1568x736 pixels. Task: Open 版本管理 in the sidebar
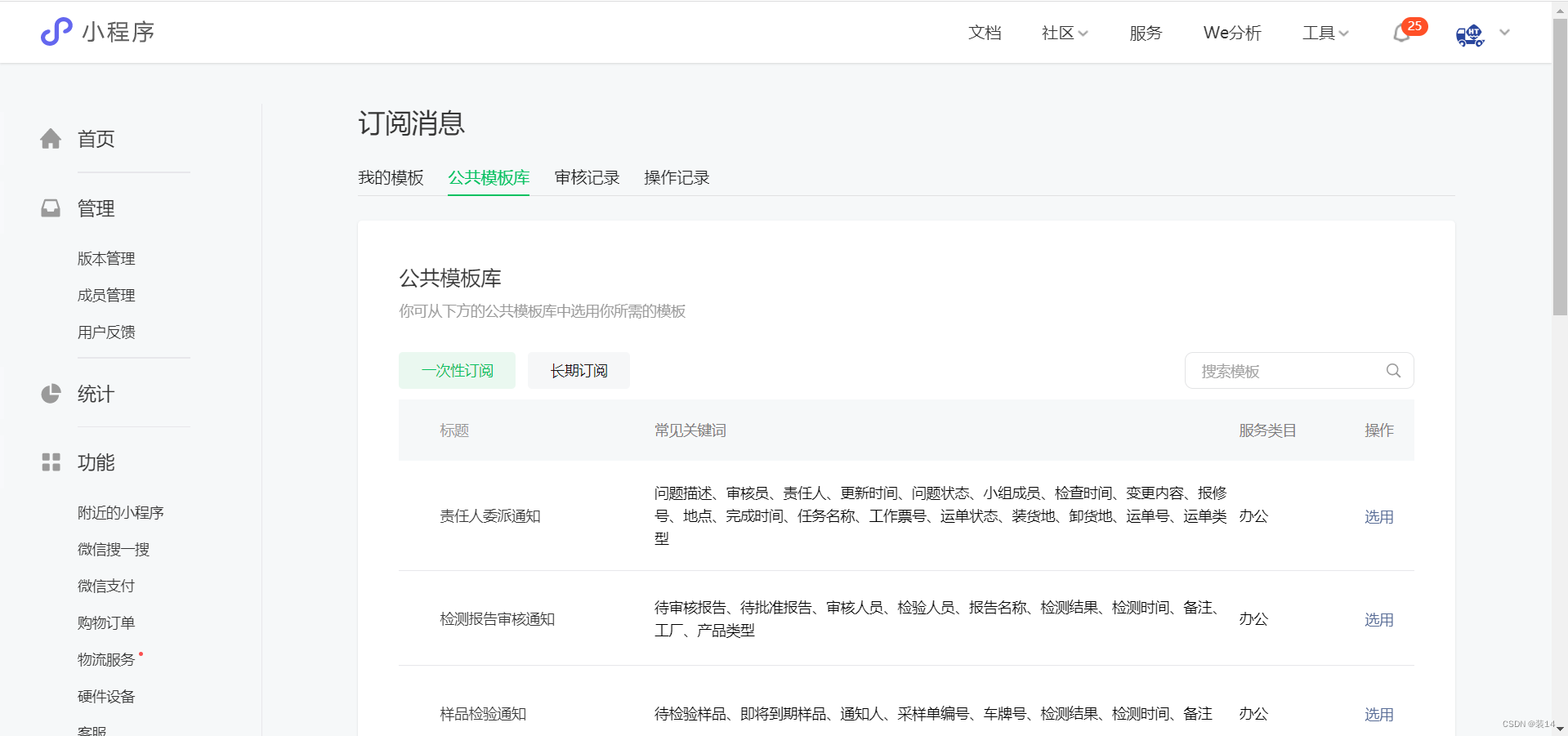point(106,258)
